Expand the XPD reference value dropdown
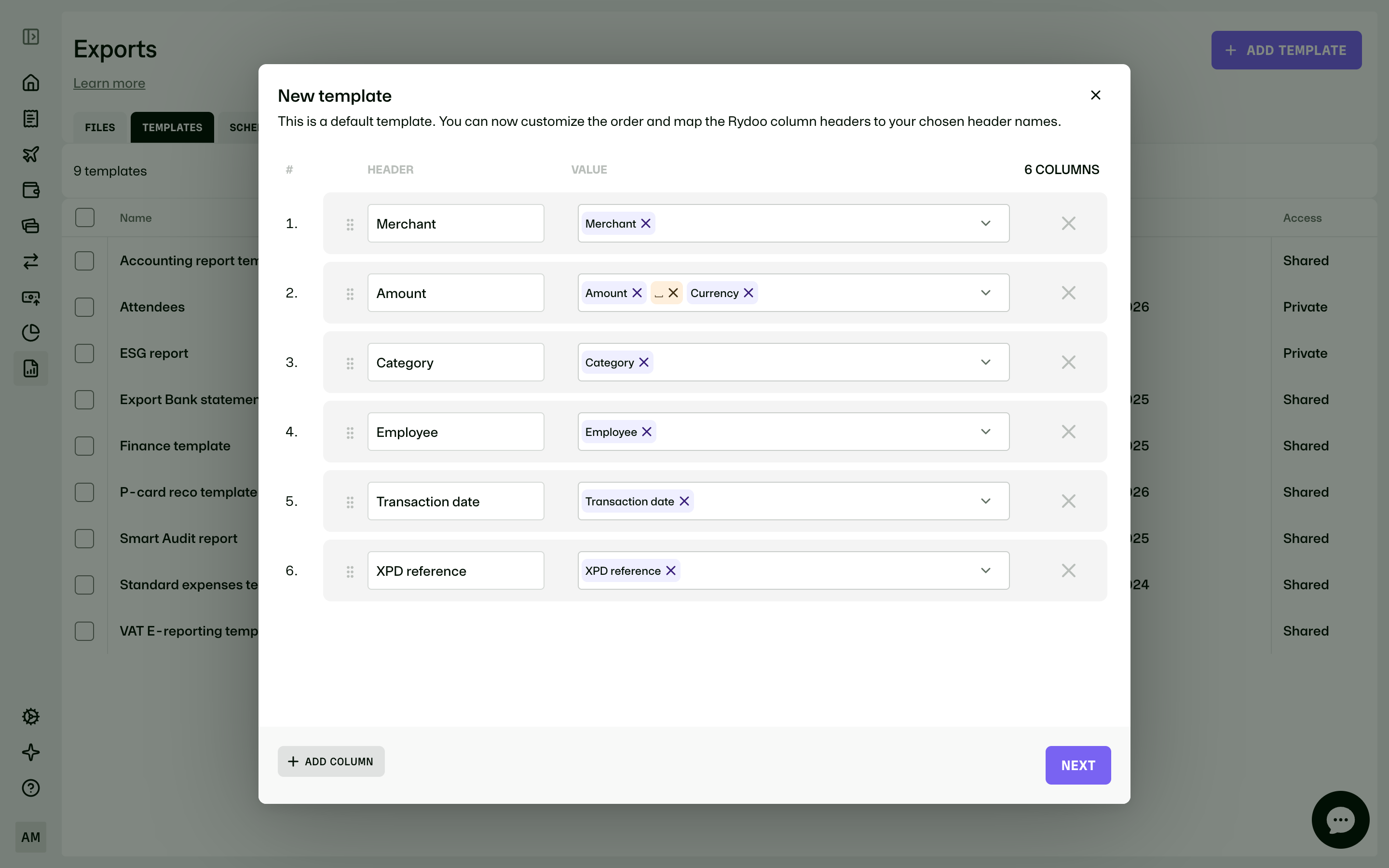 985,570
